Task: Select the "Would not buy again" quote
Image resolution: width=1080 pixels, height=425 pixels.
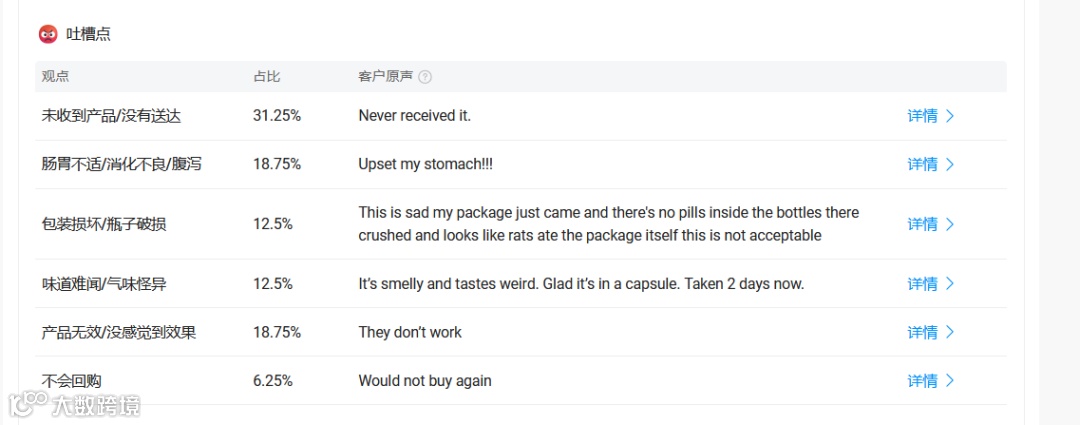Action: point(425,381)
